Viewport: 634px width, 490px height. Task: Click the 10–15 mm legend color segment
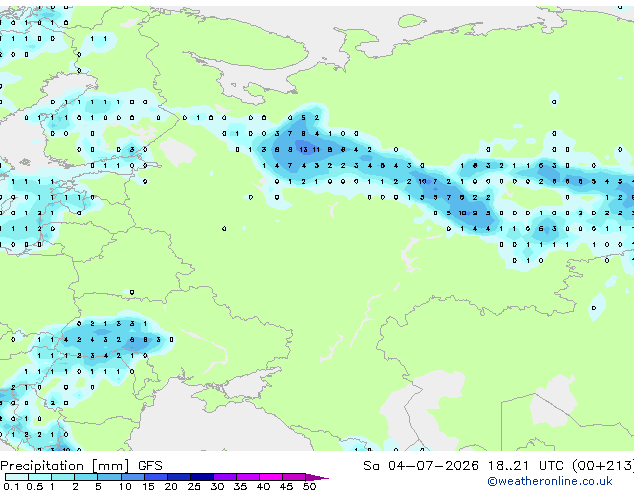pos(132,477)
